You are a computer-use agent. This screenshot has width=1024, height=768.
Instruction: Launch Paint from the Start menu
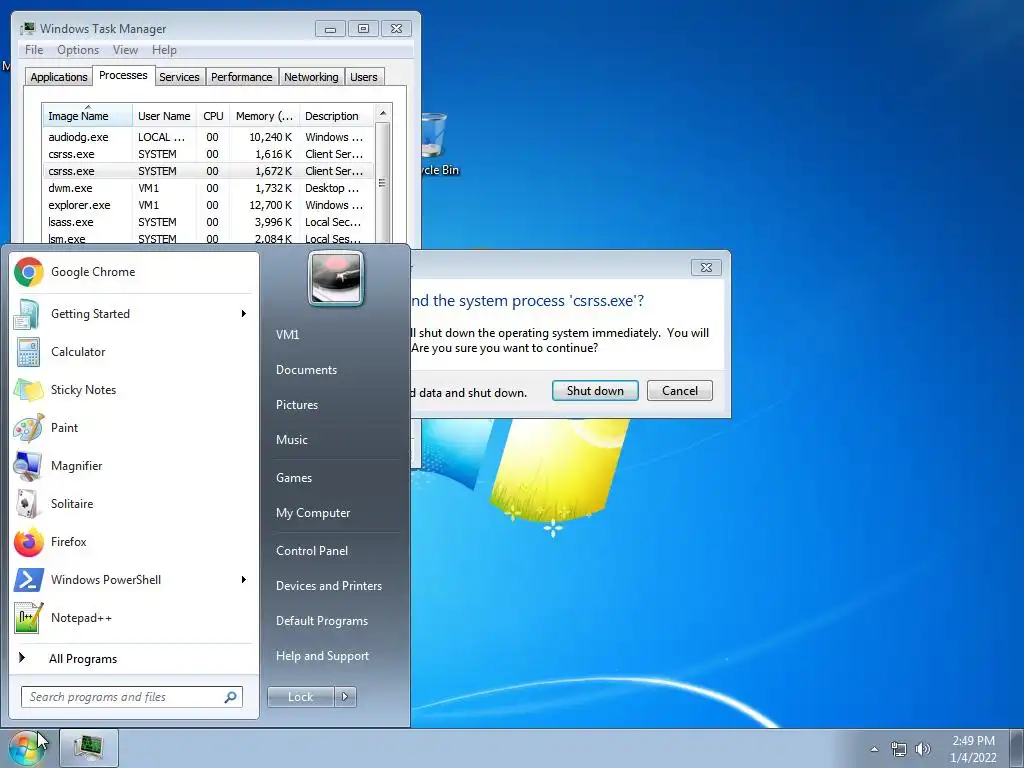coord(29,428)
